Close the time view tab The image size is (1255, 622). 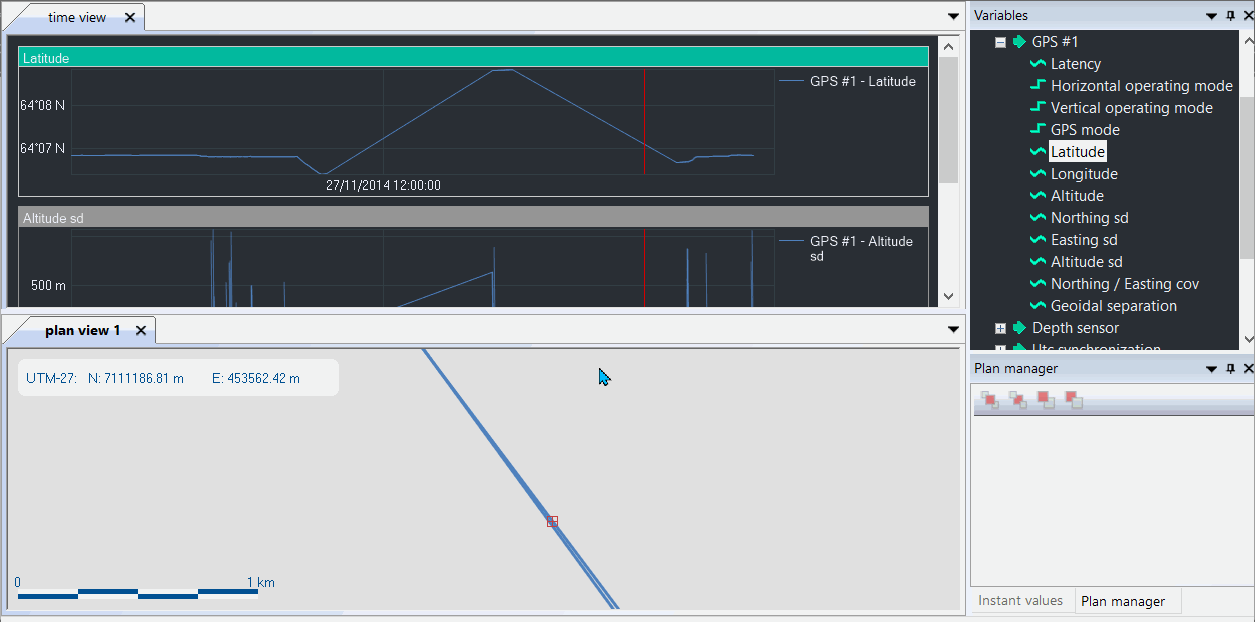[130, 17]
